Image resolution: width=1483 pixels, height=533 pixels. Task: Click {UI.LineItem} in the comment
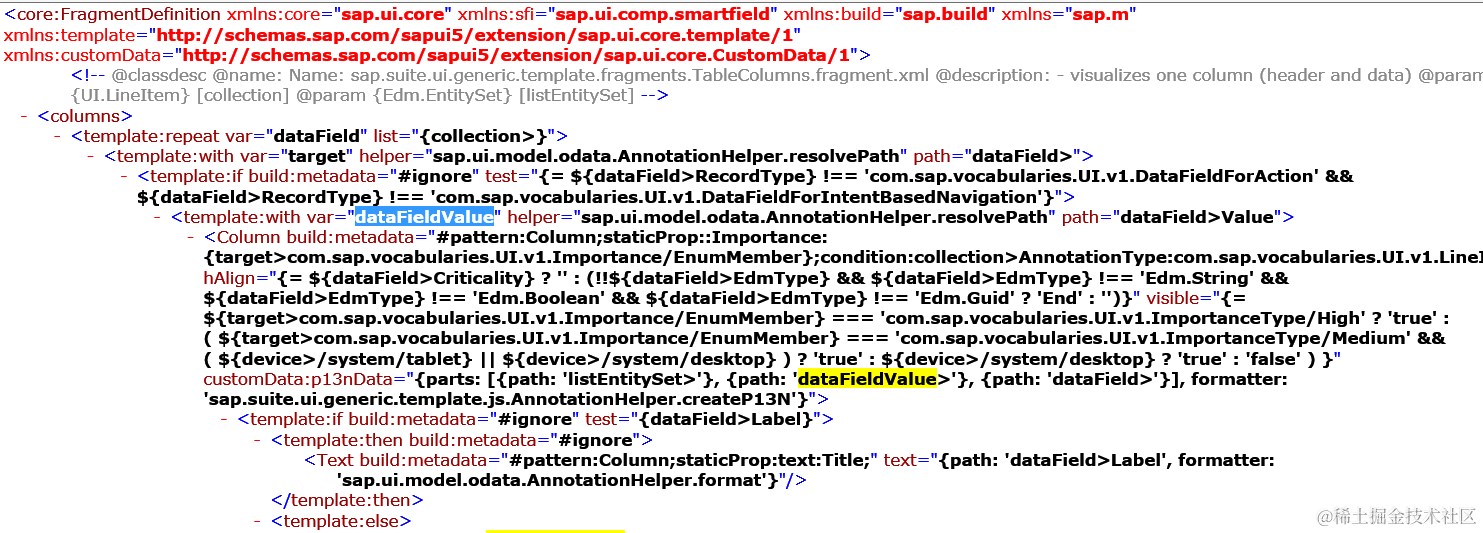coord(131,96)
